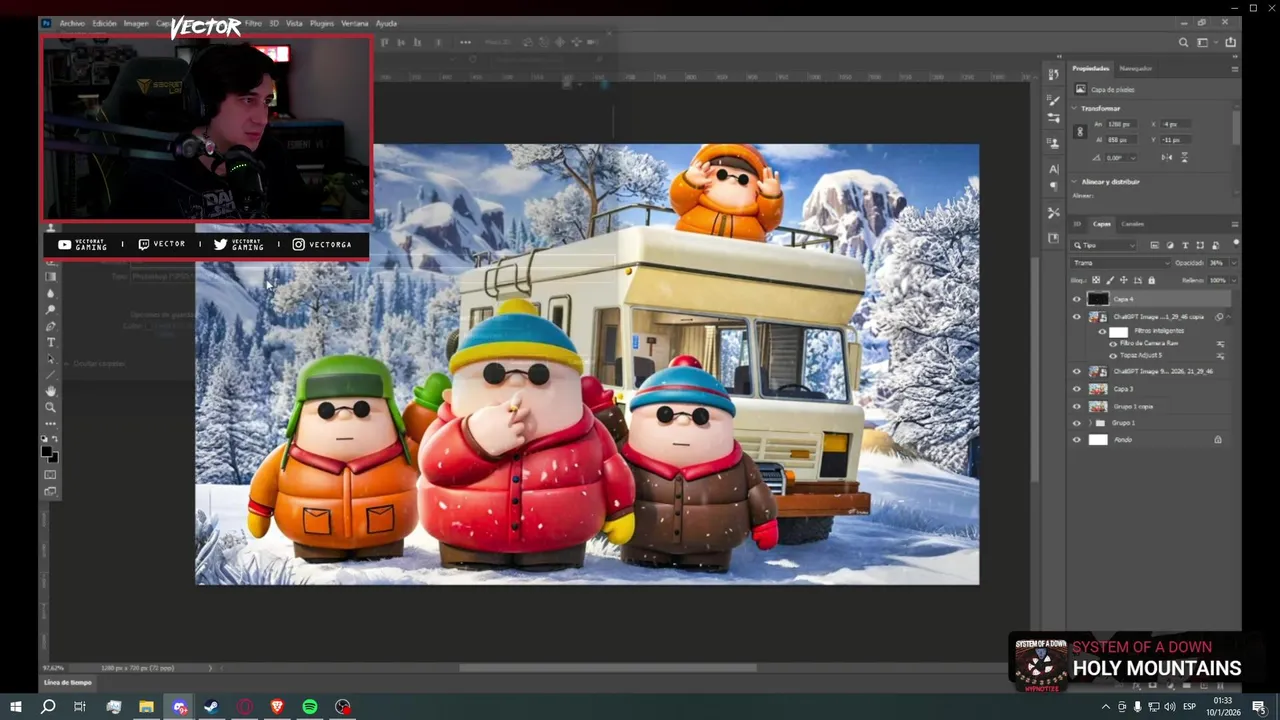This screenshot has width=1280, height=720.
Task: Collapse smart filters list on copia layer
Action: 1228,317
